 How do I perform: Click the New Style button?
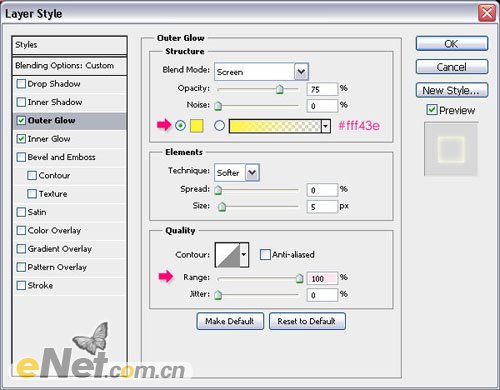pyautogui.click(x=452, y=90)
